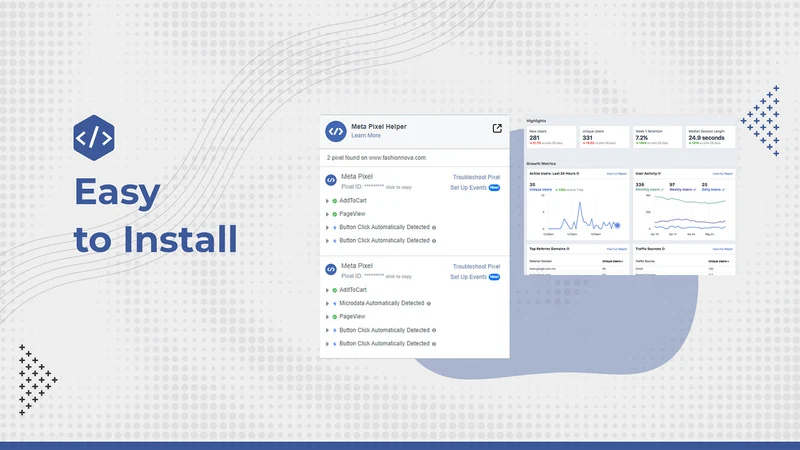The height and width of the screenshot is (450, 800).
Task: Click the Meta Pixel Helper title text
Action: click(x=379, y=127)
